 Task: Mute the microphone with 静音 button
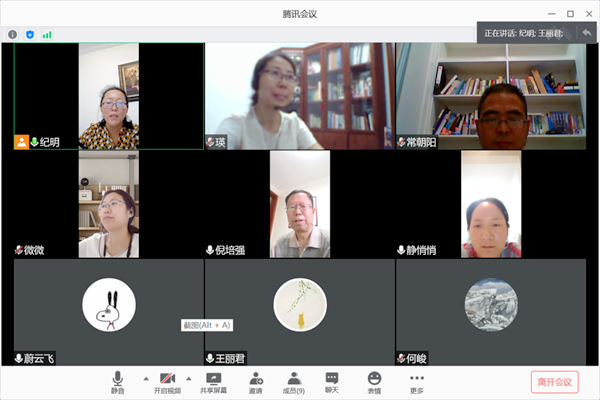[118, 381]
